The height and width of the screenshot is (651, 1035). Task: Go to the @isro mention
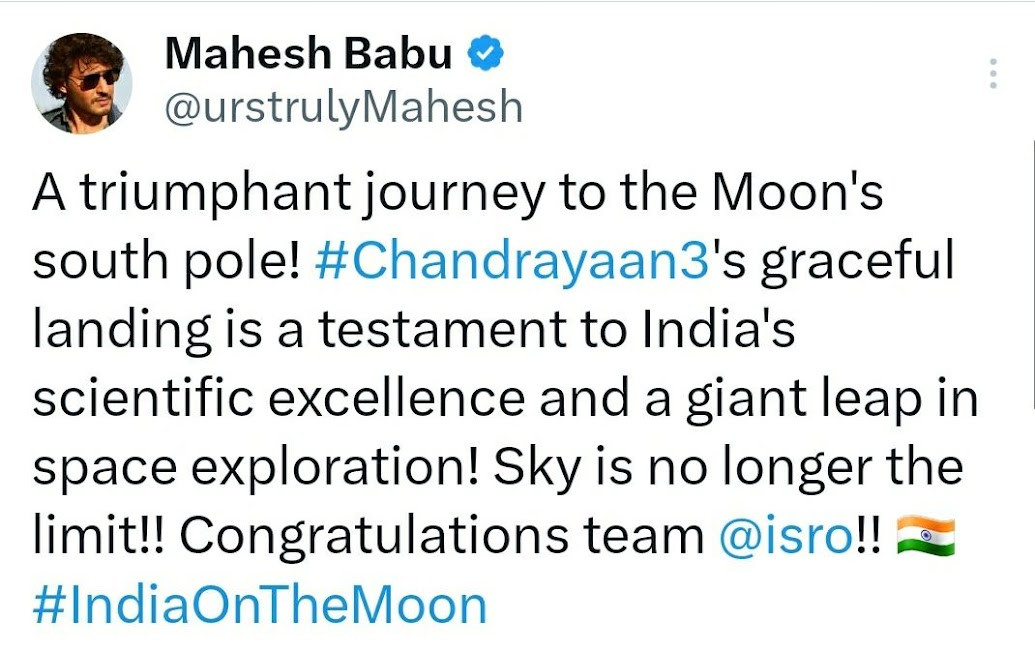tap(784, 537)
